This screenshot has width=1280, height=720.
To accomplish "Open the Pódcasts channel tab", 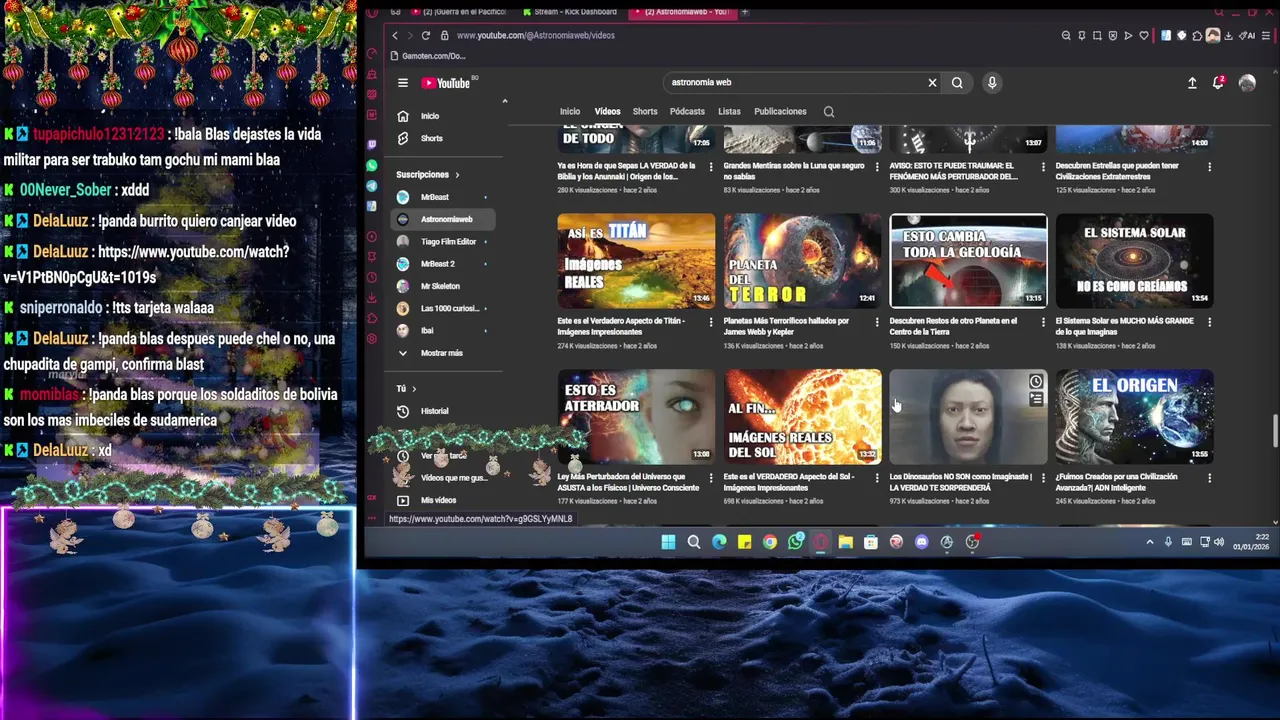I will tap(687, 112).
